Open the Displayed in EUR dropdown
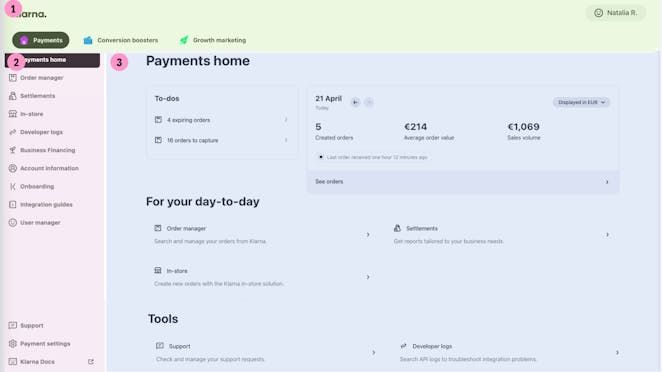The width and height of the screenshot is (662, 372). tap(581, 102)
